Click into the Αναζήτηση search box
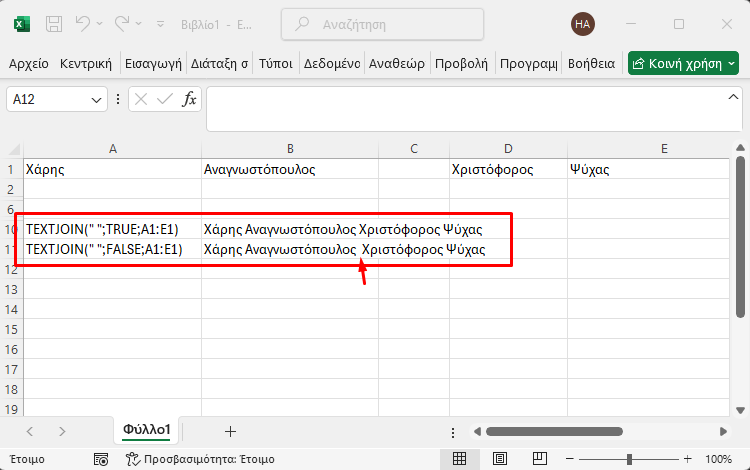Screen dimensions: 750x470 tap(382, 24)
